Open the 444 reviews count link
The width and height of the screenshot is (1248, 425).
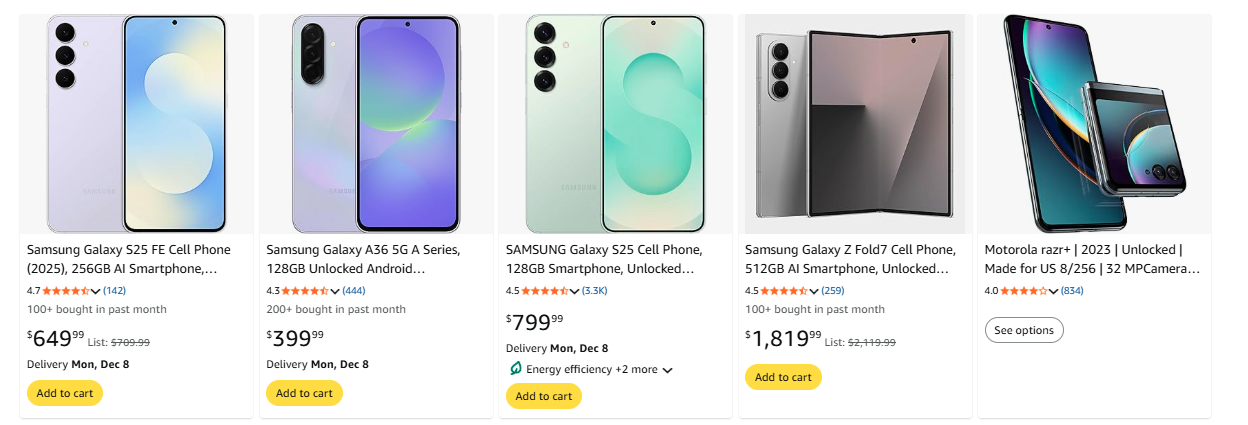point(353,291)
